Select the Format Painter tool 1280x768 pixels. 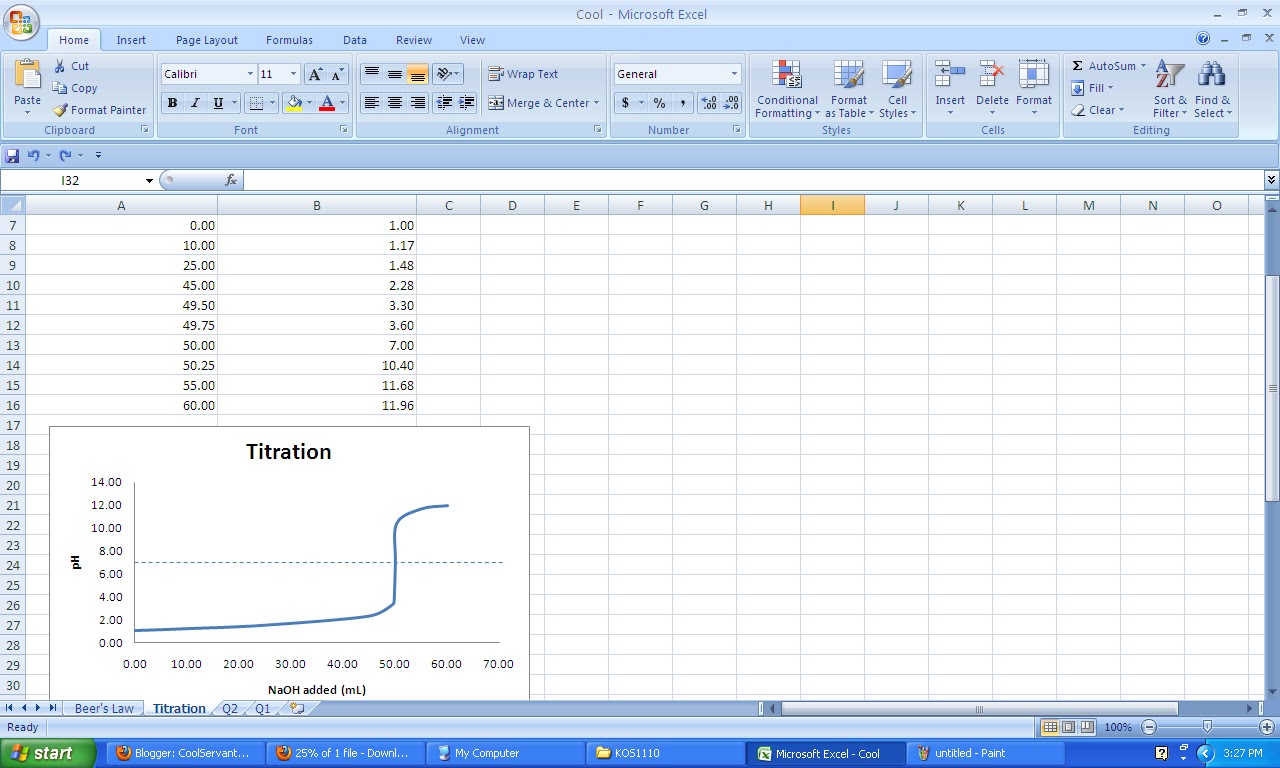click(100, 110)
